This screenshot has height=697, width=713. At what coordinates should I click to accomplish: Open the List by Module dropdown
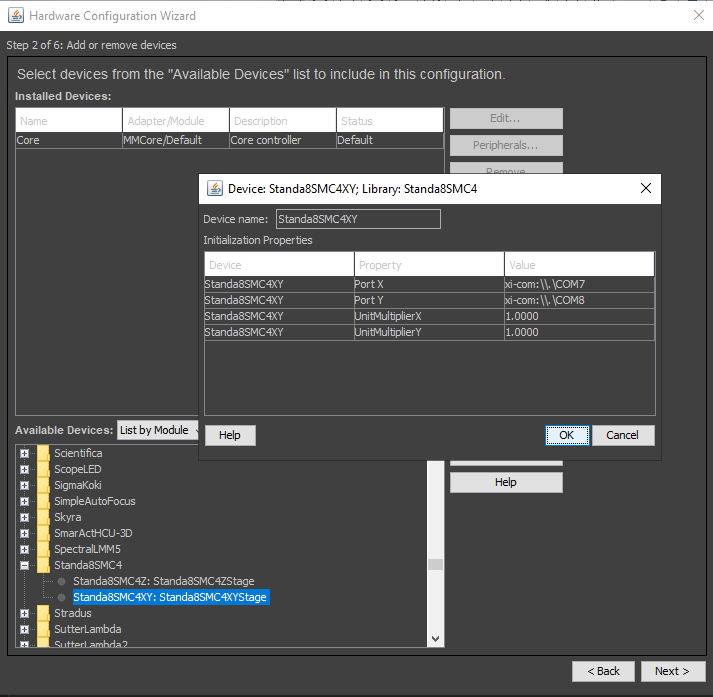(156, 430)
